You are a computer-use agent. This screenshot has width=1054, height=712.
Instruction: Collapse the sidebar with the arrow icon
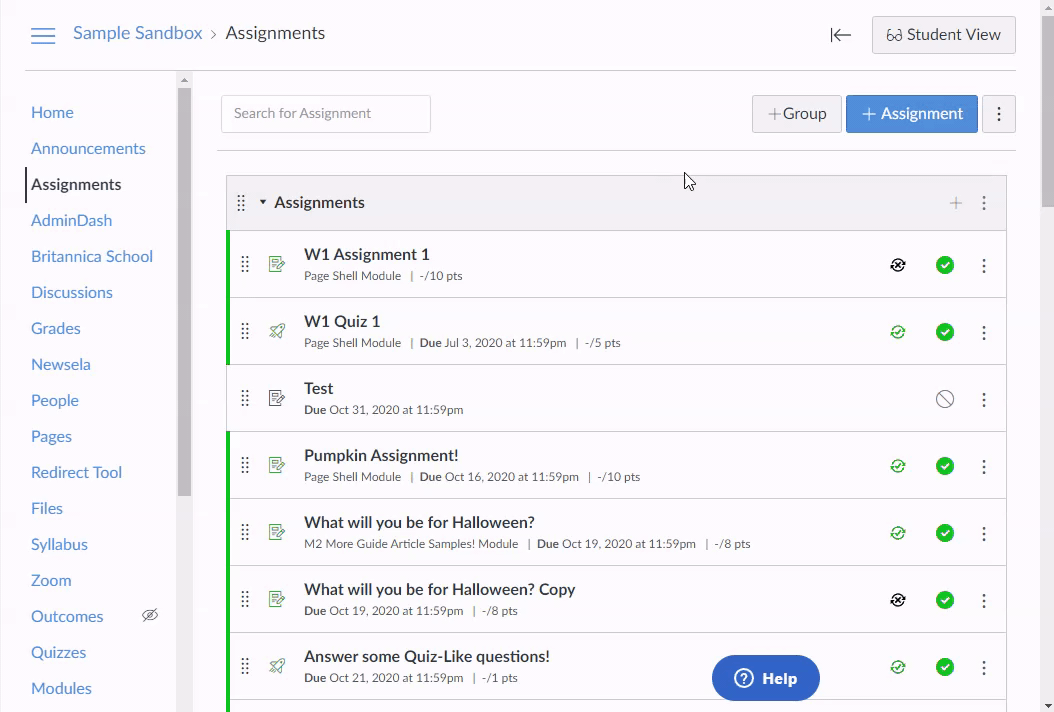840,35
